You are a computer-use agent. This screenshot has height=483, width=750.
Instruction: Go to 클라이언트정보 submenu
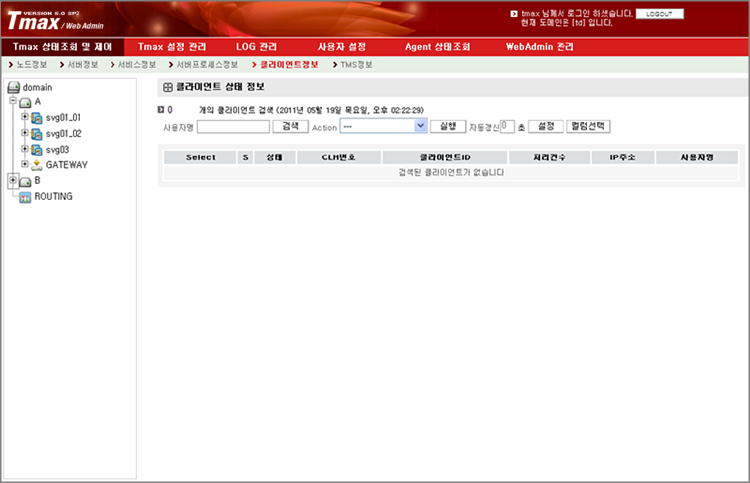click(289, 65)
